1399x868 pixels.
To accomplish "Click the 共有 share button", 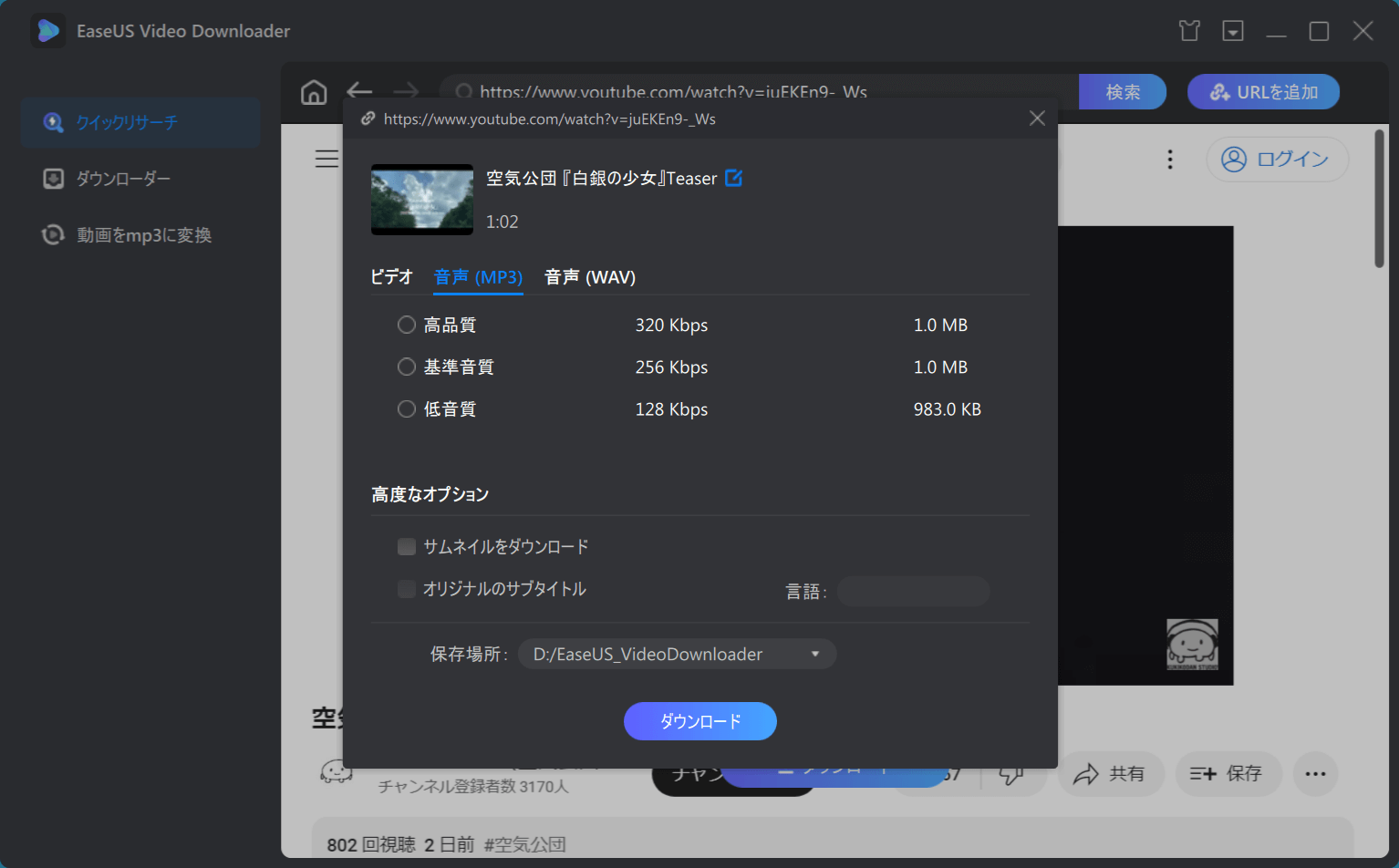I will click(1111, 774).
